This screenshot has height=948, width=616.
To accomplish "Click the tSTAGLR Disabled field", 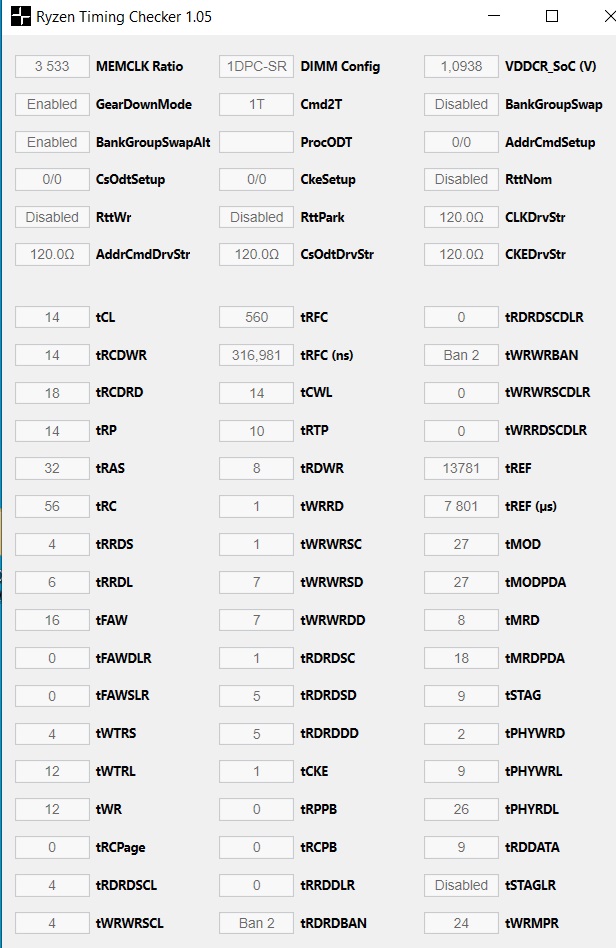I will pos(461,885).
